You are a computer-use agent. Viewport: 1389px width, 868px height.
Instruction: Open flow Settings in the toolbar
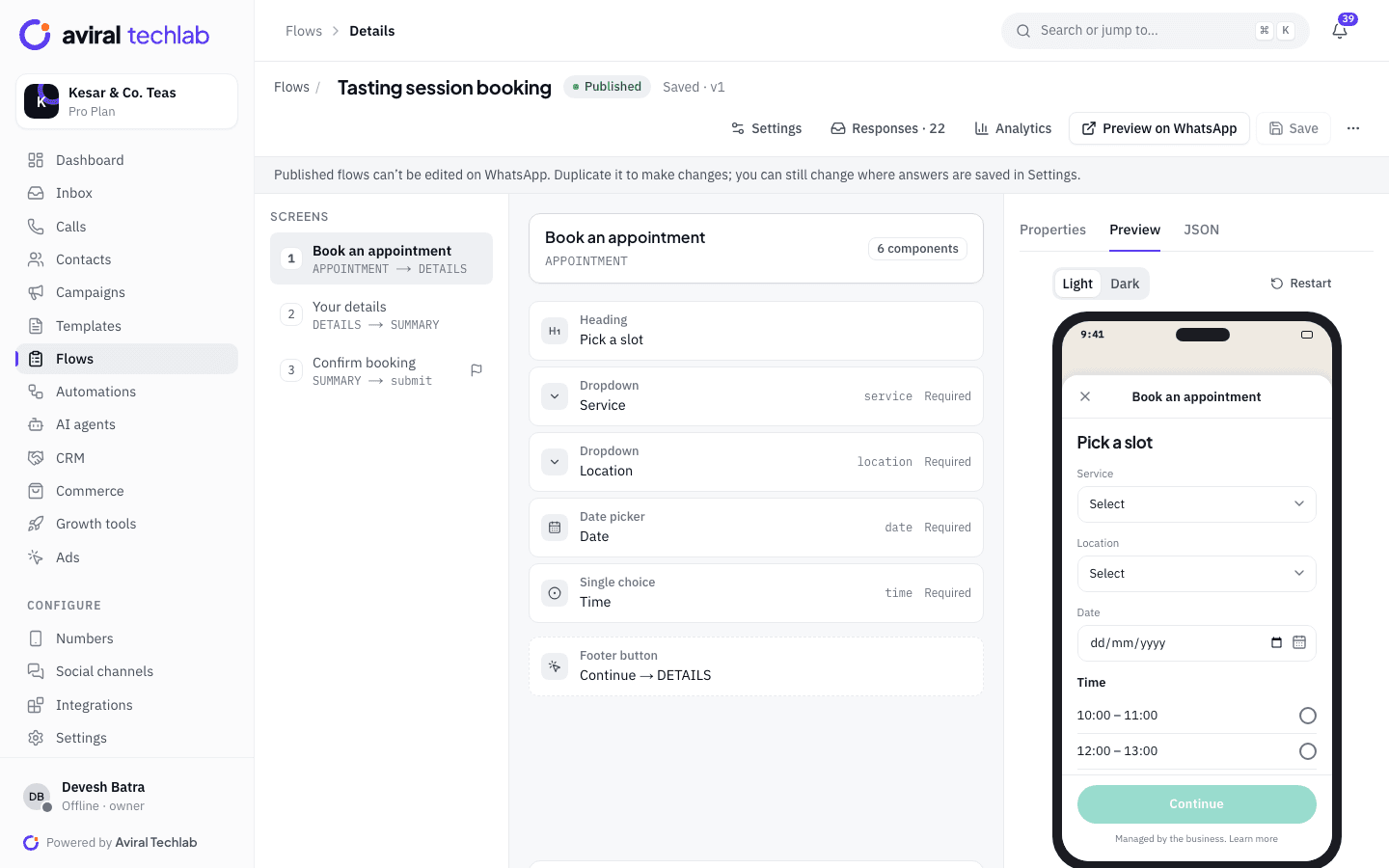pyautogui.click(x=766, y=128)
